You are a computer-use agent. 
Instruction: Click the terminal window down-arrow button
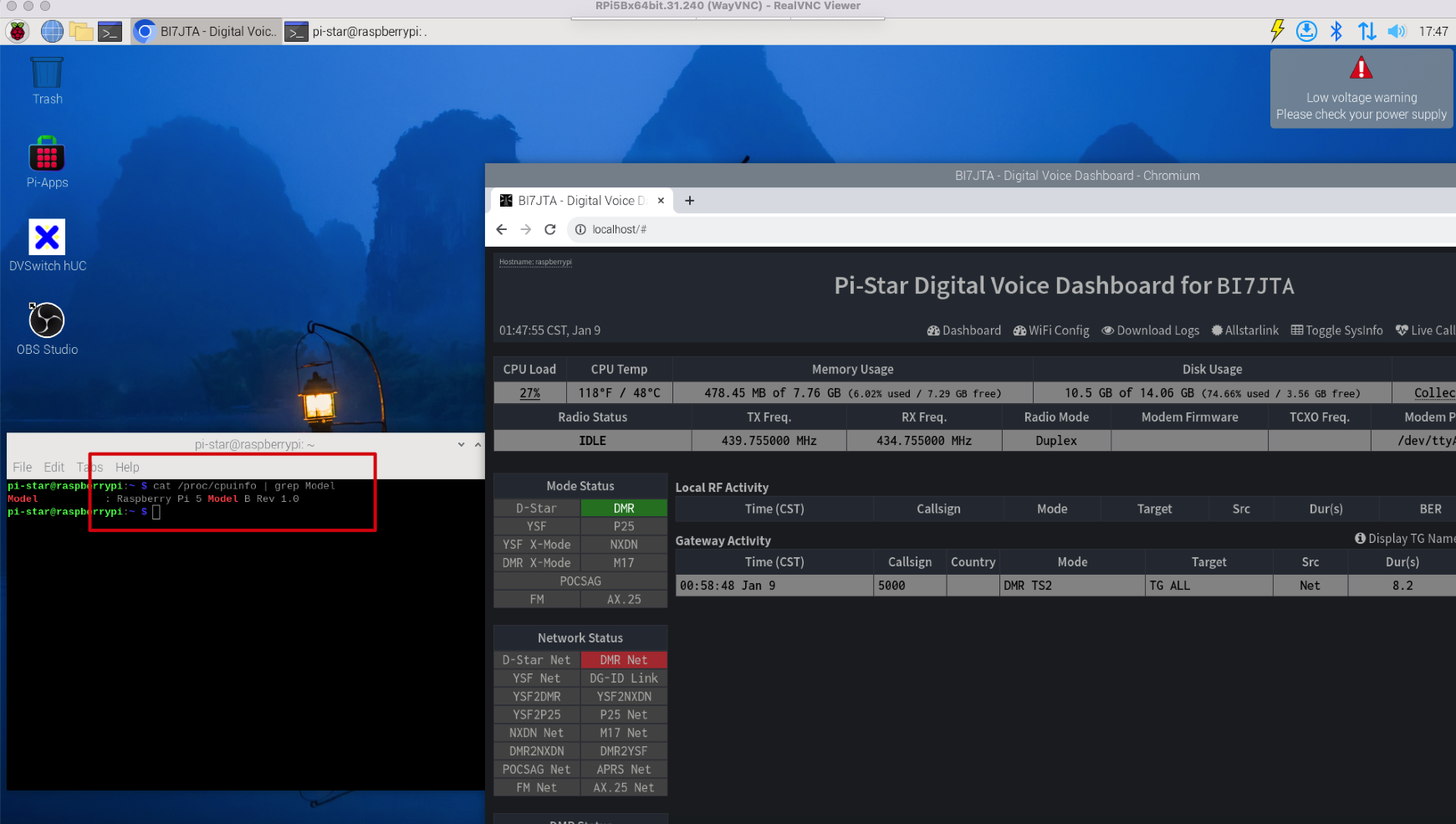pos(462,444)
